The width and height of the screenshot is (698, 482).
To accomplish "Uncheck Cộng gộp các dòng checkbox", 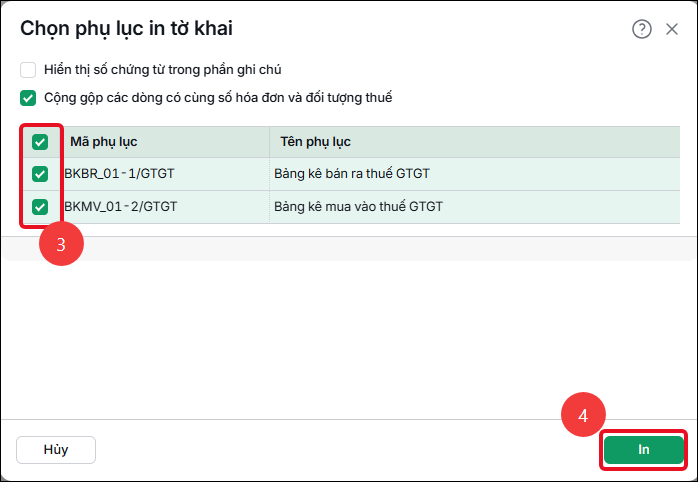I will pyautogui.click(x=28, y=98).
